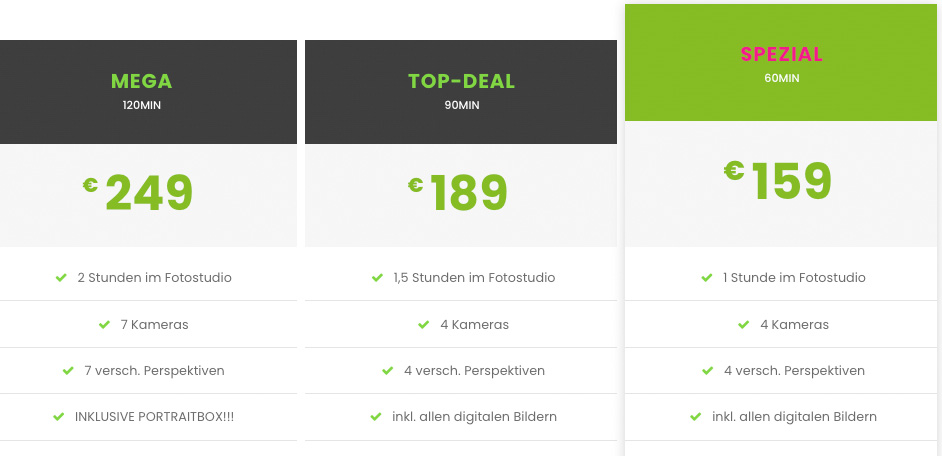The image size is (942, 456).
Task: Click 'inkl. allen digitalen Bildern' in TOP-DEAL
Action: tap(474, 417)
